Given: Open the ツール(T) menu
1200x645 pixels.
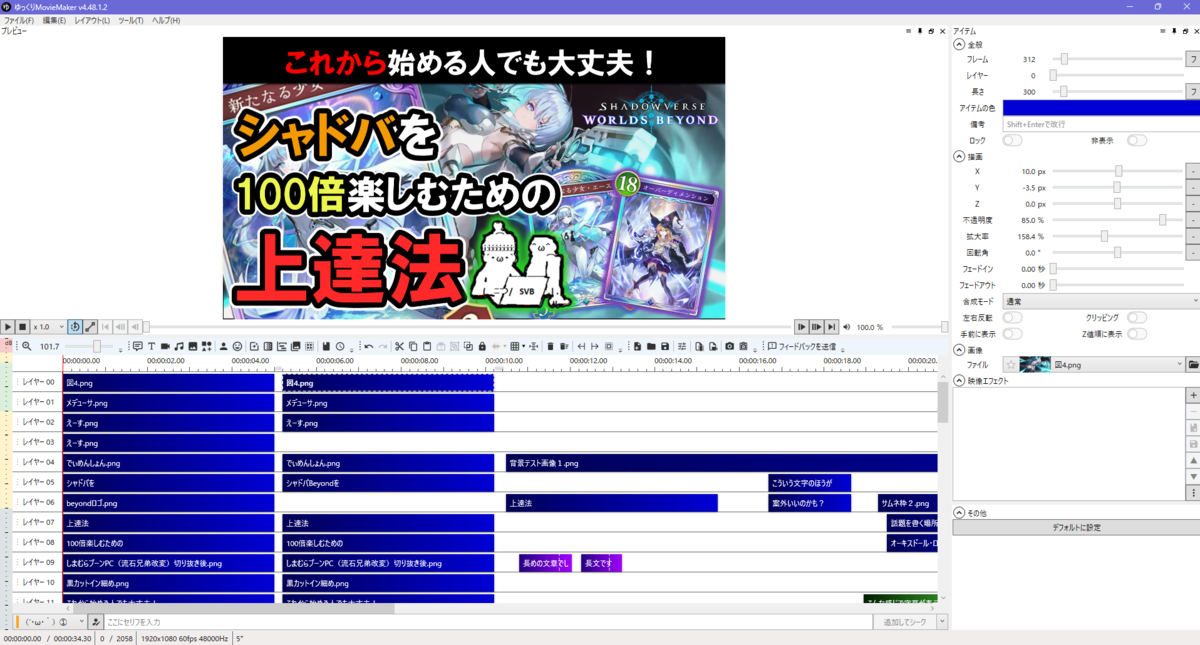Looking at the screenshot, I should click(130, 20).
